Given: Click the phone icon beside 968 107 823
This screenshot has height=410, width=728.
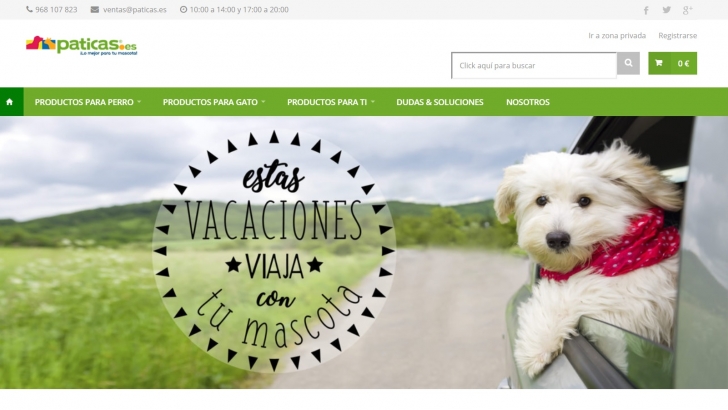Looking at the screenshot, I should coord(29,9).
